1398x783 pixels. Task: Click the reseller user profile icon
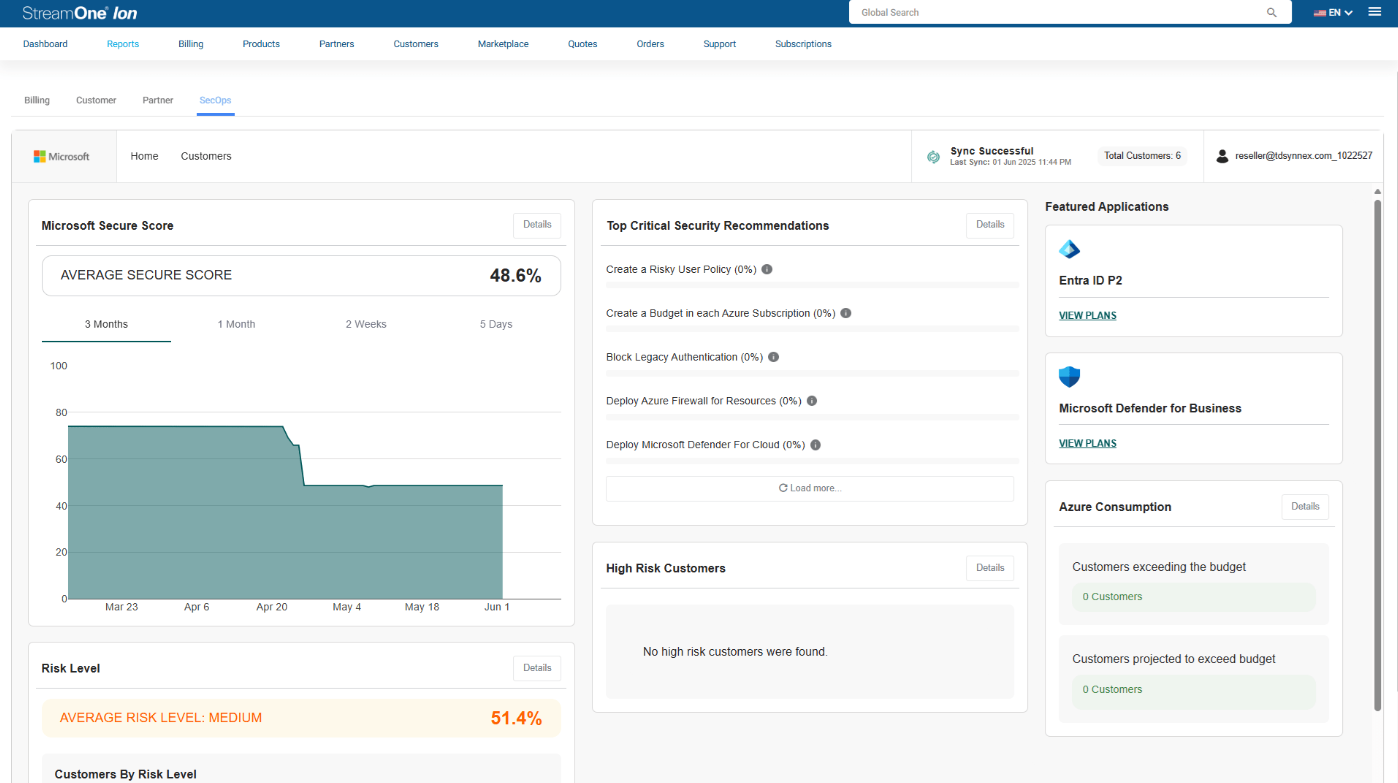1222,157
